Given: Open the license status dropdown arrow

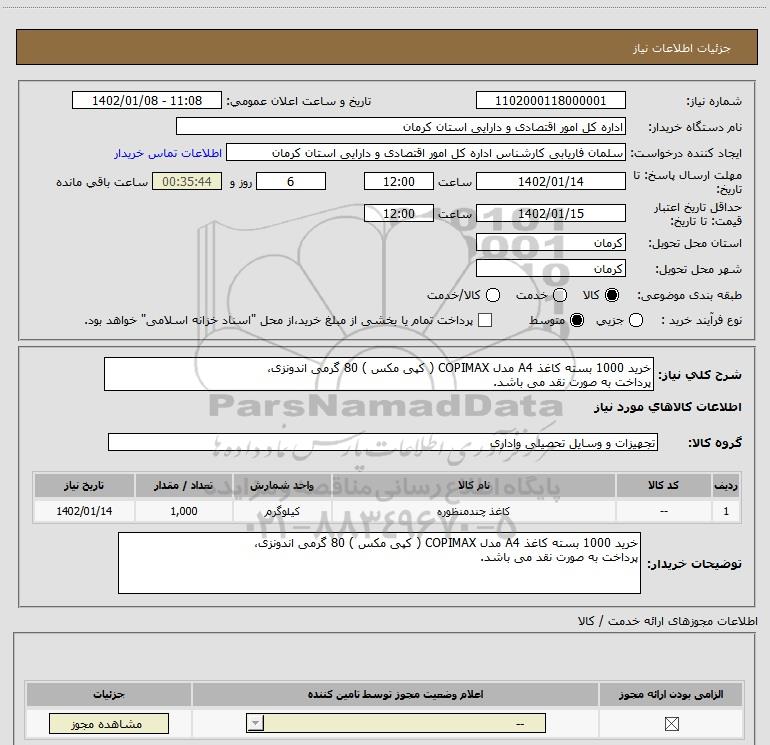Looking at the screenshot, I should 255,723.
